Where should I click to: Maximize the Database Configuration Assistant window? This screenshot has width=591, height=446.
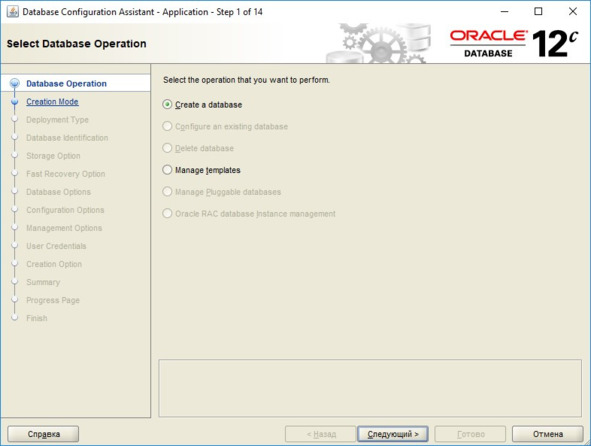(x=538, y=12)
